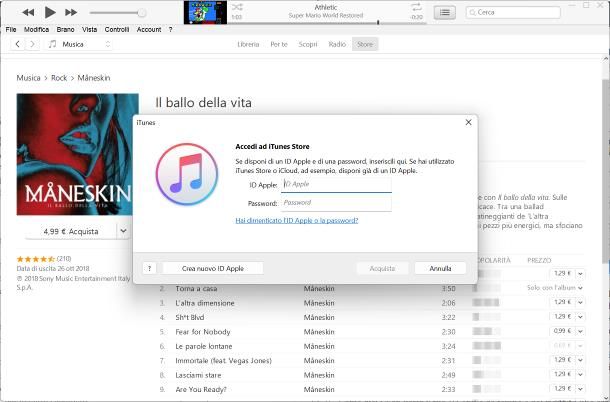Select the track L'altra dimensione
Image resolution: width=610 pixels, height=402 pixels.
pyautogui.click(x=205, y=303)
